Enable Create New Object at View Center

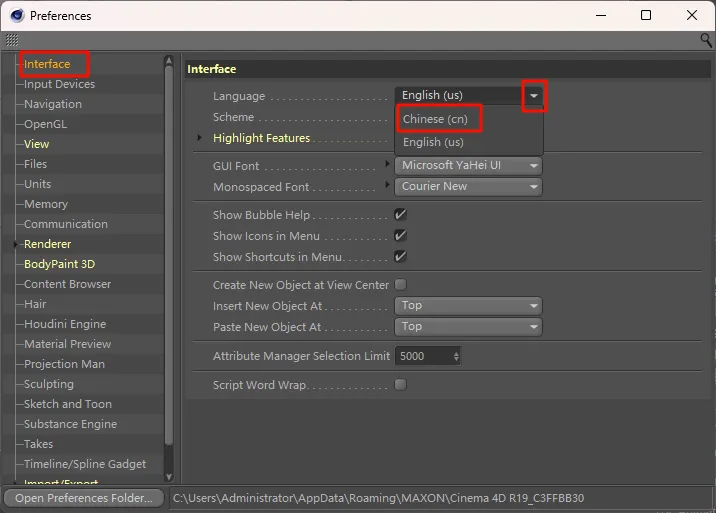click(x=400, y=285)
